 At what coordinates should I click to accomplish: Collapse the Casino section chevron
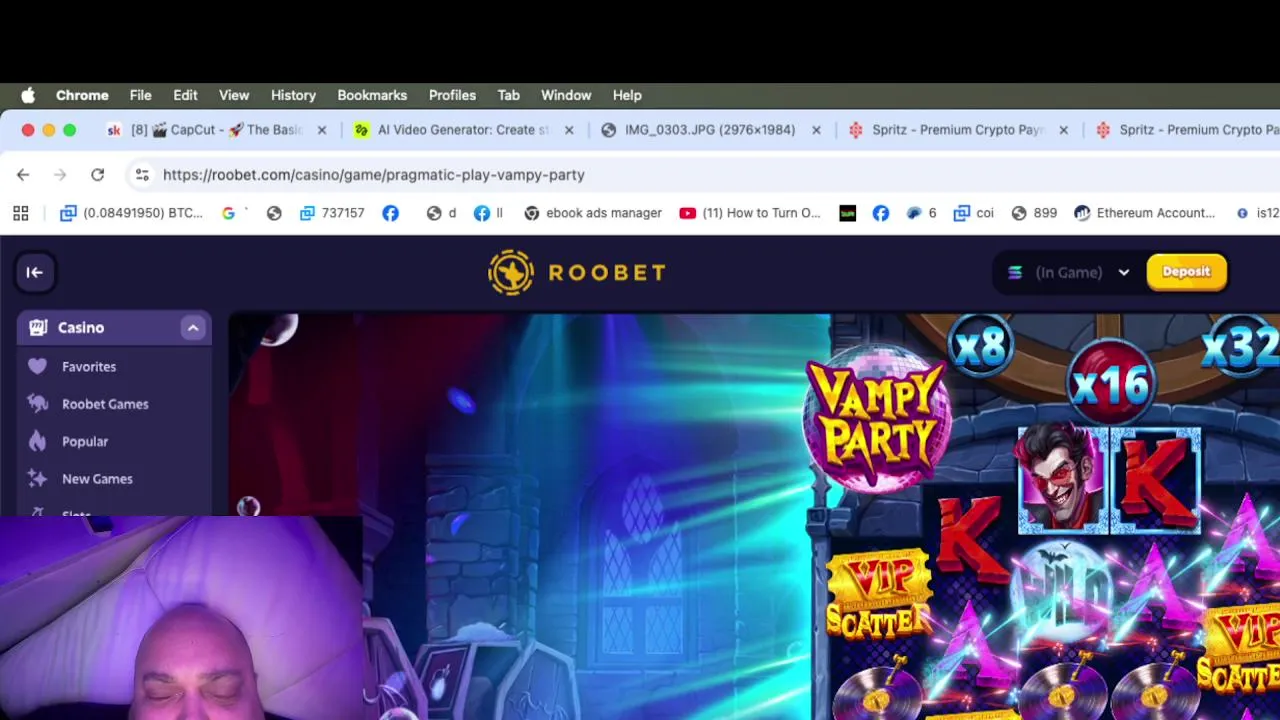[x=193, y=328]
